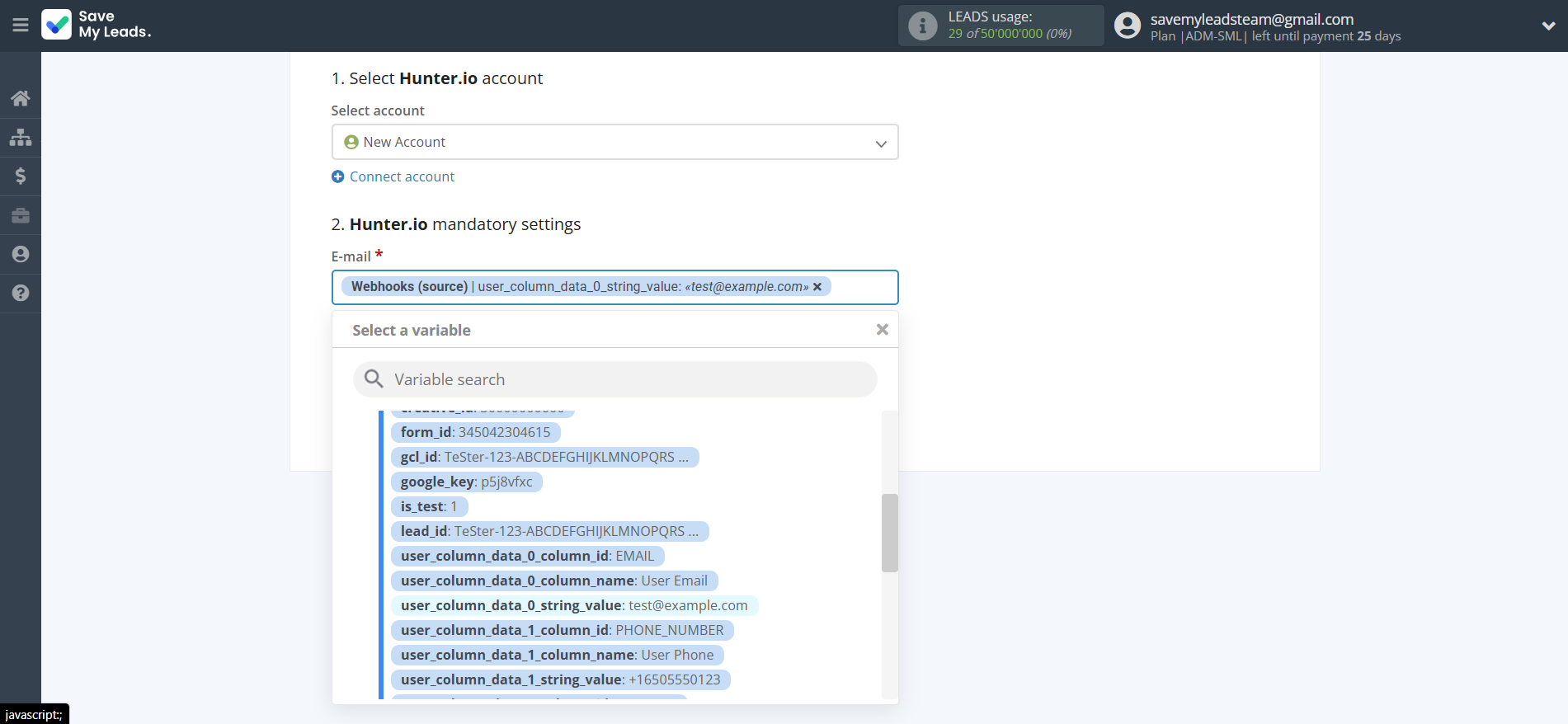Viewport: 1568px width, 724px height.
Task: Select the google_key variable
Action: point(466,482)
